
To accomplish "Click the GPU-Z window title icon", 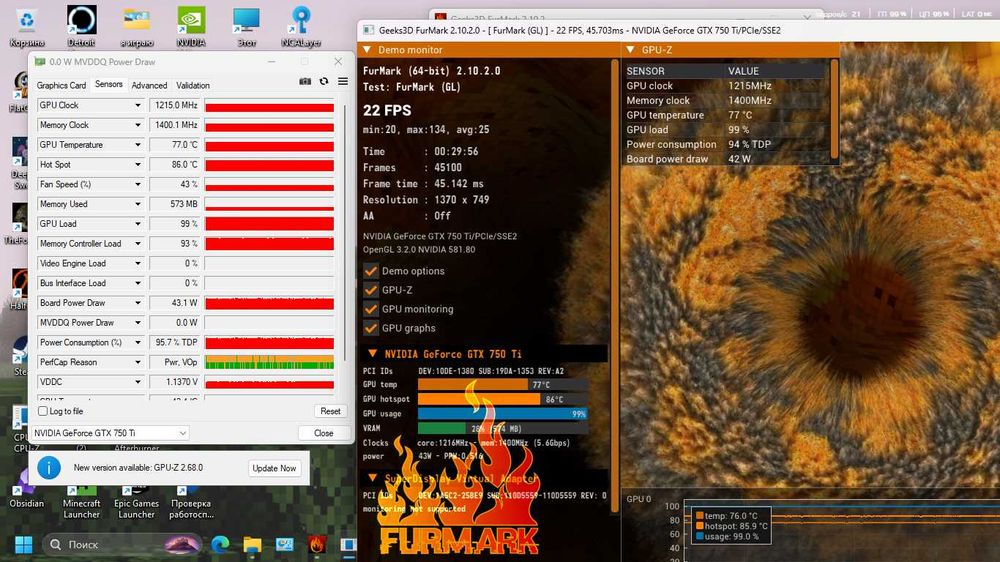I will click(x=40, y=62).
